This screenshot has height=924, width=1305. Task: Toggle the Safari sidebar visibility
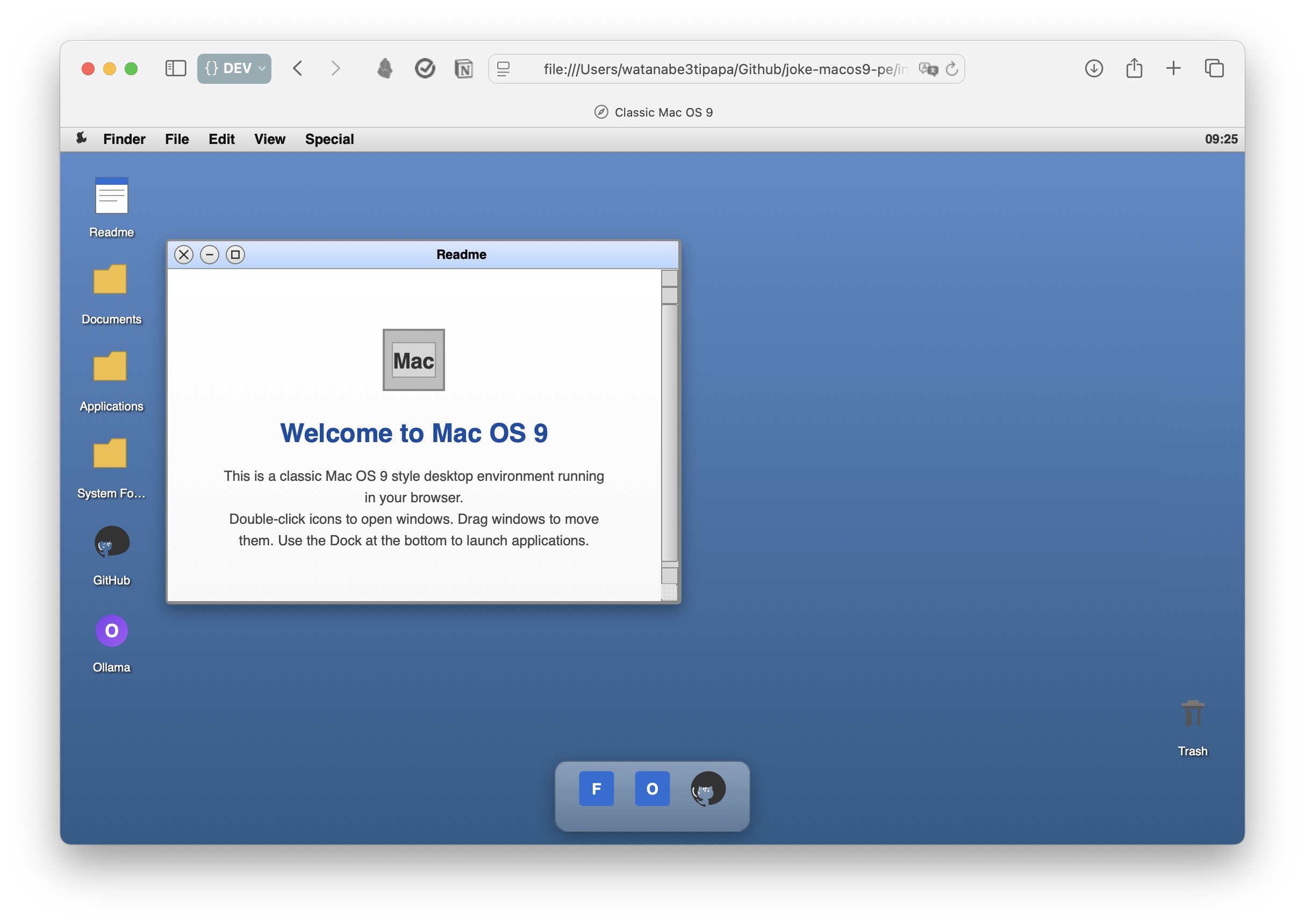pos(175,68)
